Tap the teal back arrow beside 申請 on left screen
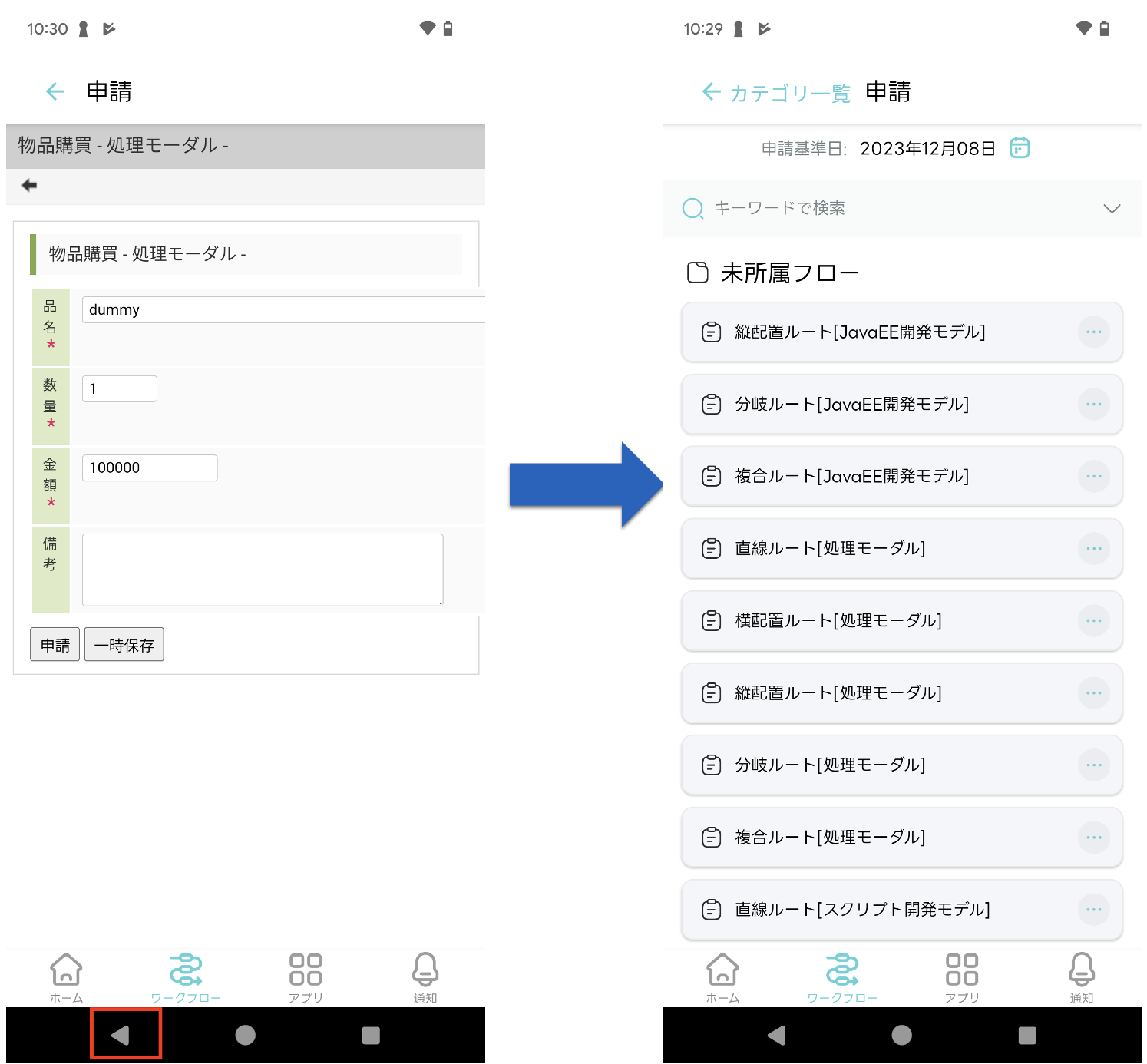This screenshot has height=1064, width=1147. pyautogui.click(x=55, y=92)
